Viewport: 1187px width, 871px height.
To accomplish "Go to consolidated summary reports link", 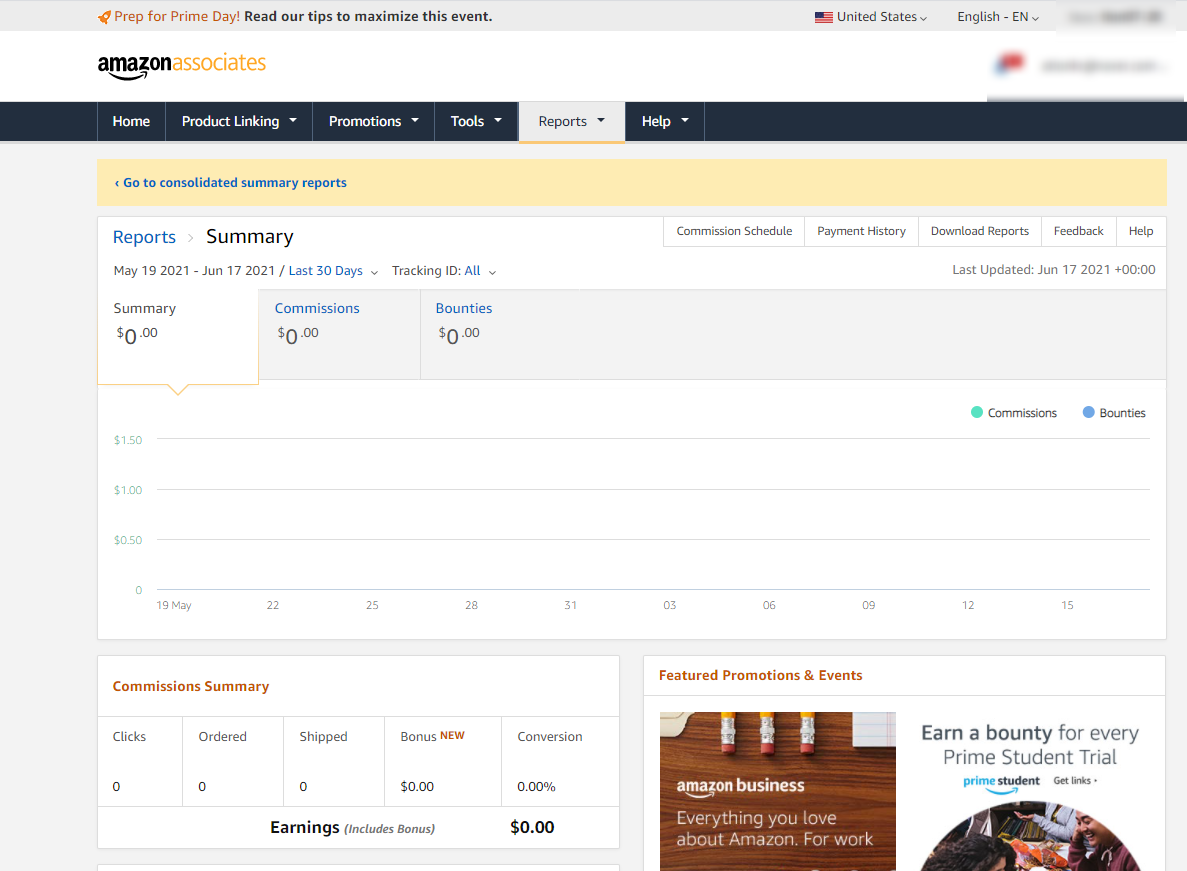I will tap(231, 182).
